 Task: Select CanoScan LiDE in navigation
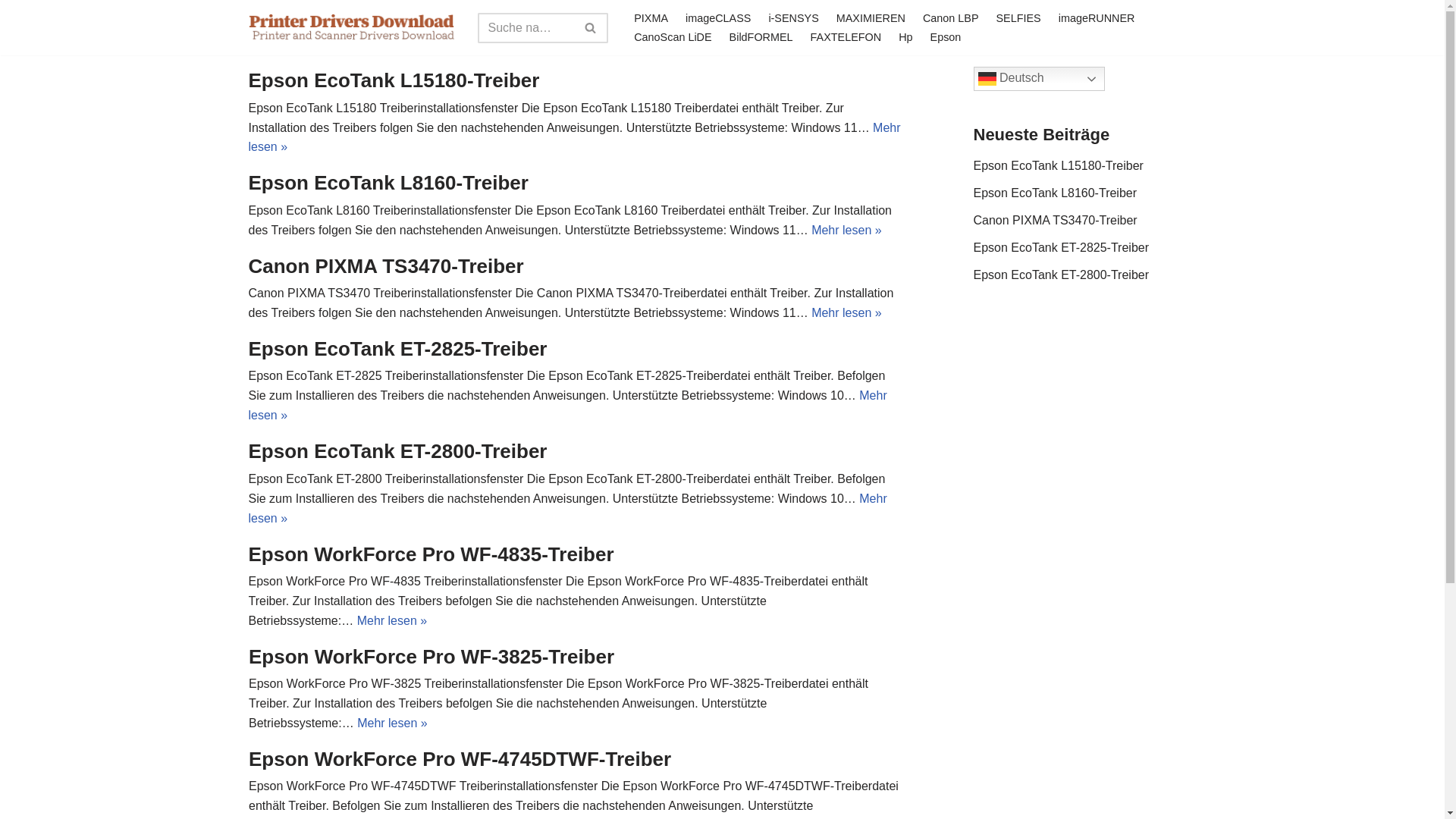pos(673,37)
